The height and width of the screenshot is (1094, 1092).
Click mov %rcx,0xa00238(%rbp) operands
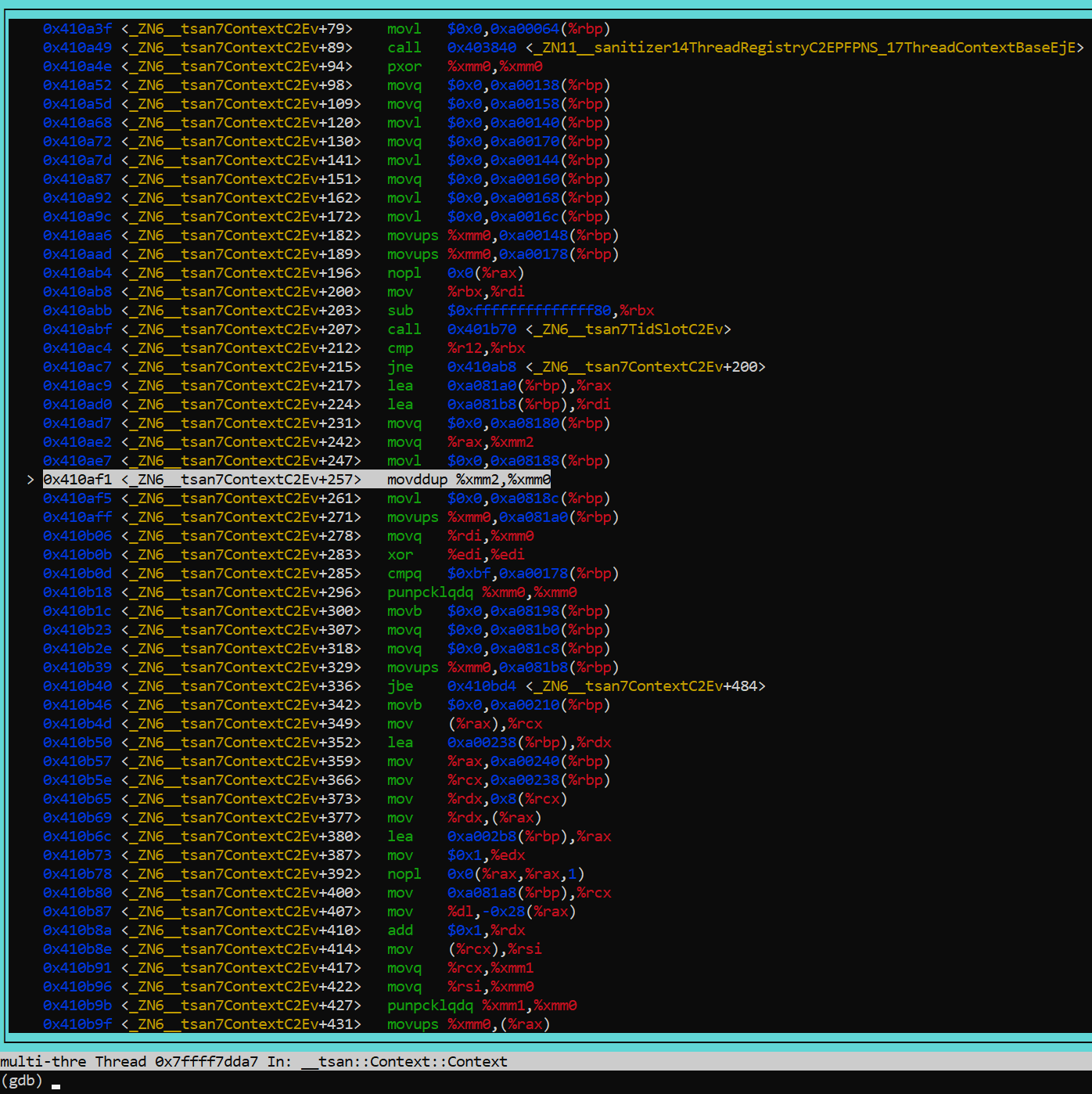[x=529, y=780]
